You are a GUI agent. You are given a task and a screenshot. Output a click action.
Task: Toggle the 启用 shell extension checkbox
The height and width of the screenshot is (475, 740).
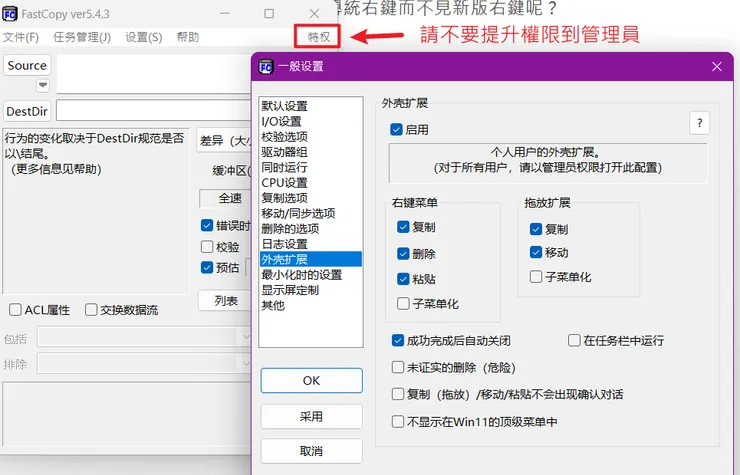pyautogui.click(x=396, y=129)
